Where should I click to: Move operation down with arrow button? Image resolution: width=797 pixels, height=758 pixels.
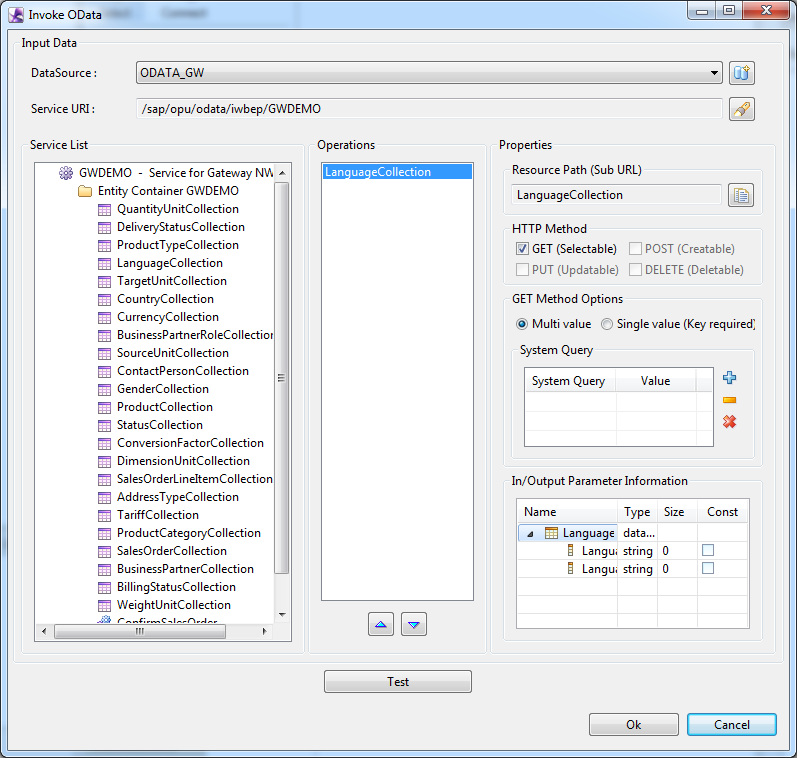tap(414, 624)
